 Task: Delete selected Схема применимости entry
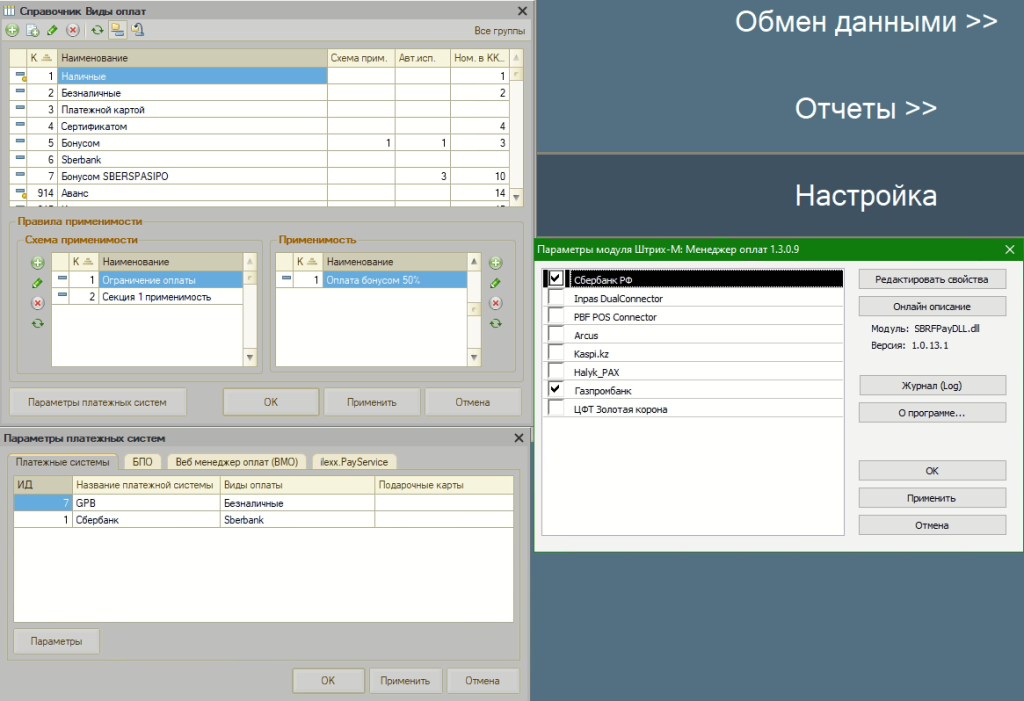[38, 303]
